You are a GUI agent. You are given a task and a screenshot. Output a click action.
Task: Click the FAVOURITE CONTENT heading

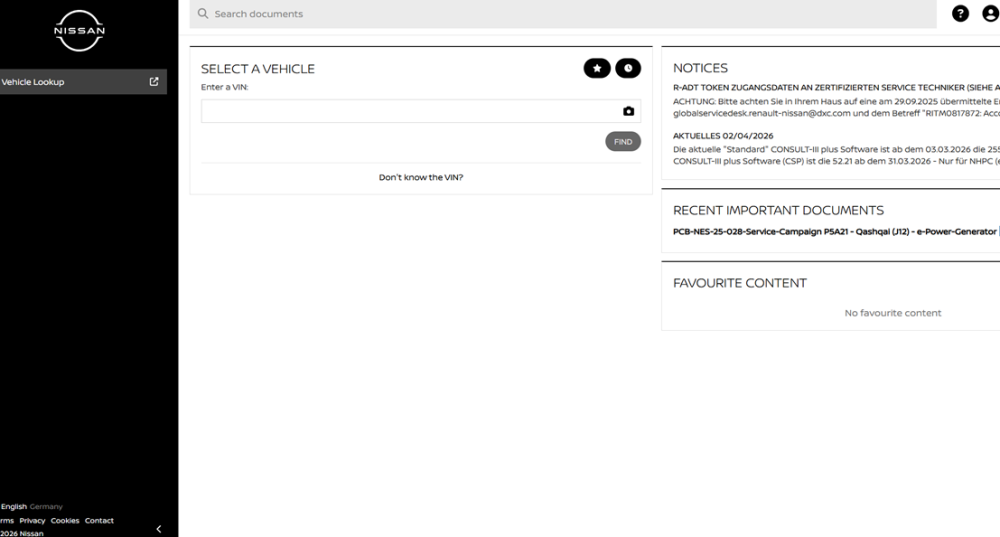(740, 283)
